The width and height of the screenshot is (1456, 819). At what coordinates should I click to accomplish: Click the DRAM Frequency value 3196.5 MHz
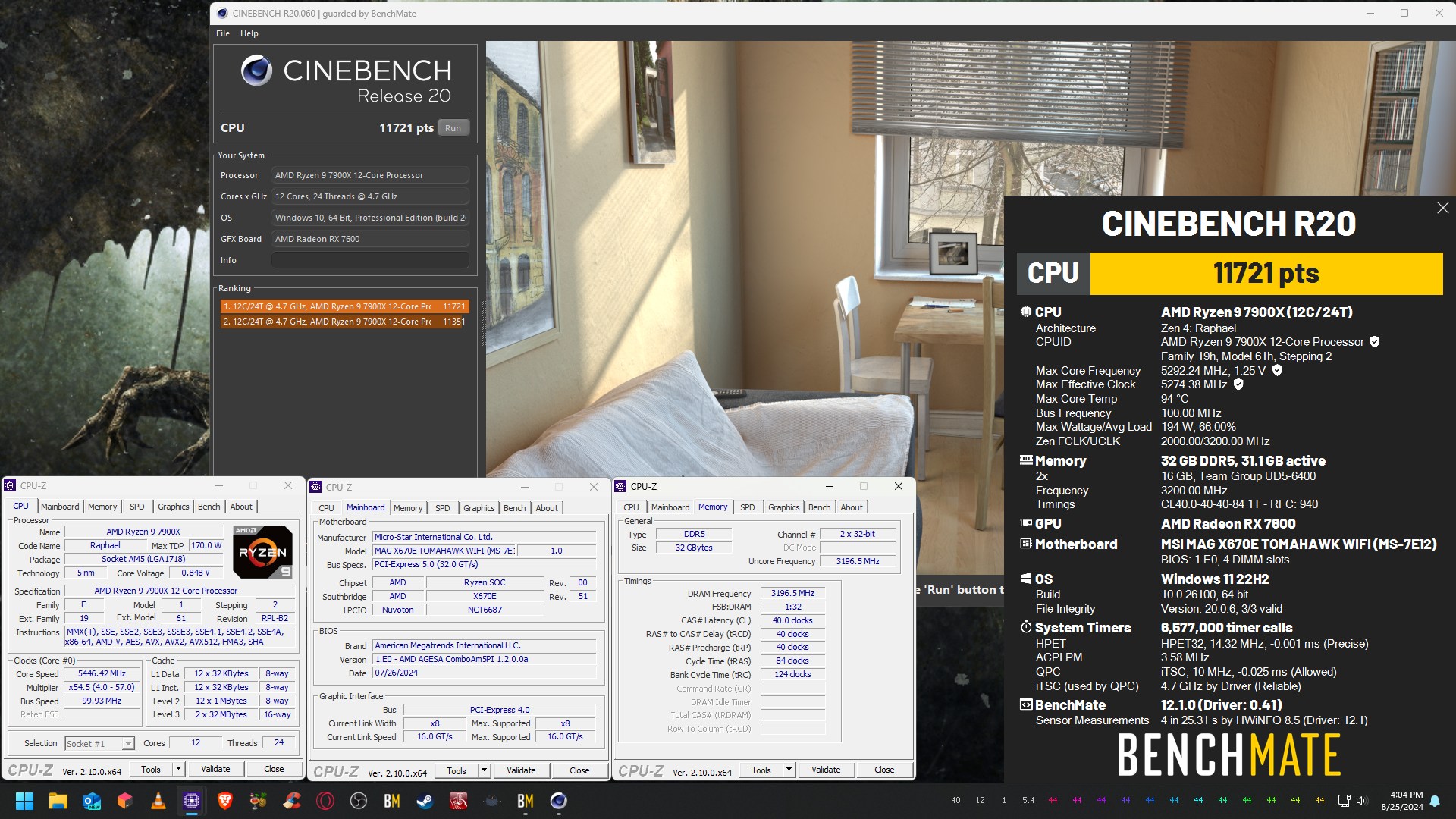[x=792, y=594]
